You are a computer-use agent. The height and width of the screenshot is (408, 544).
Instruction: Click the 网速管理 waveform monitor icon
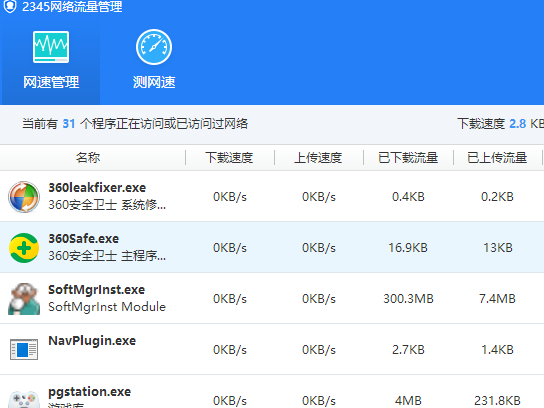[x=51, y=47]
